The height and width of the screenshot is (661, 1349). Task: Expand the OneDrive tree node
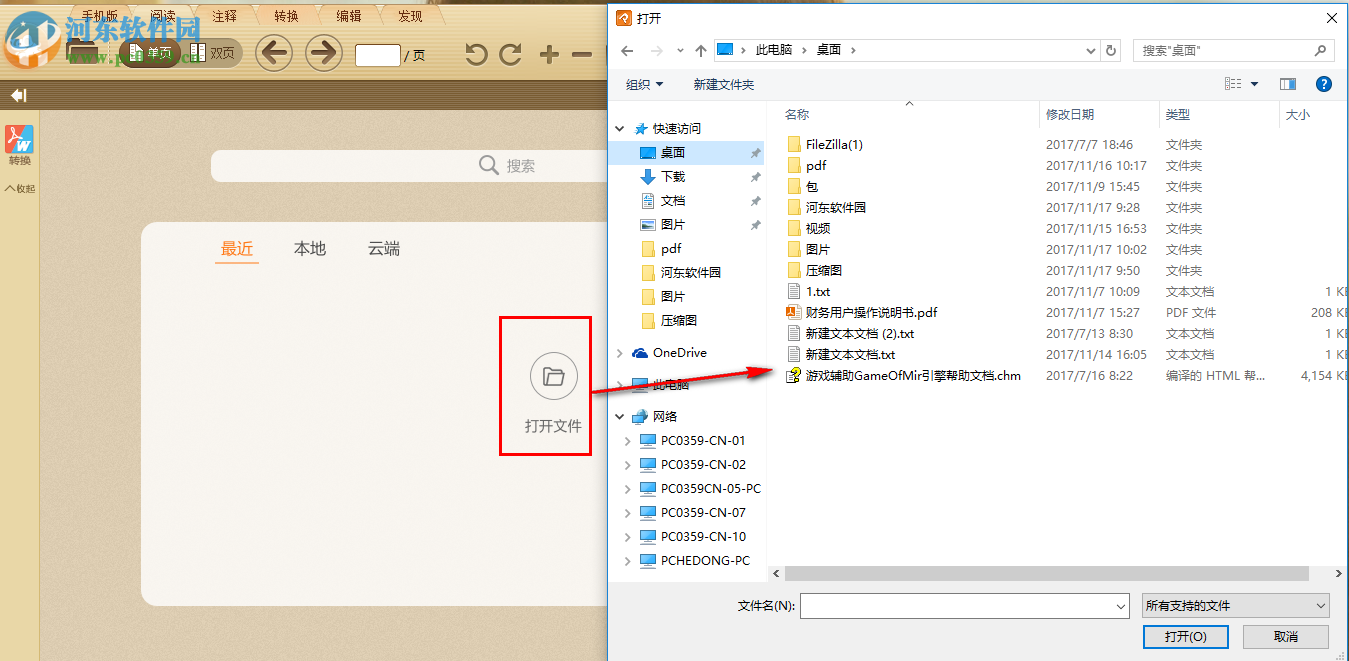pos(620,352)
